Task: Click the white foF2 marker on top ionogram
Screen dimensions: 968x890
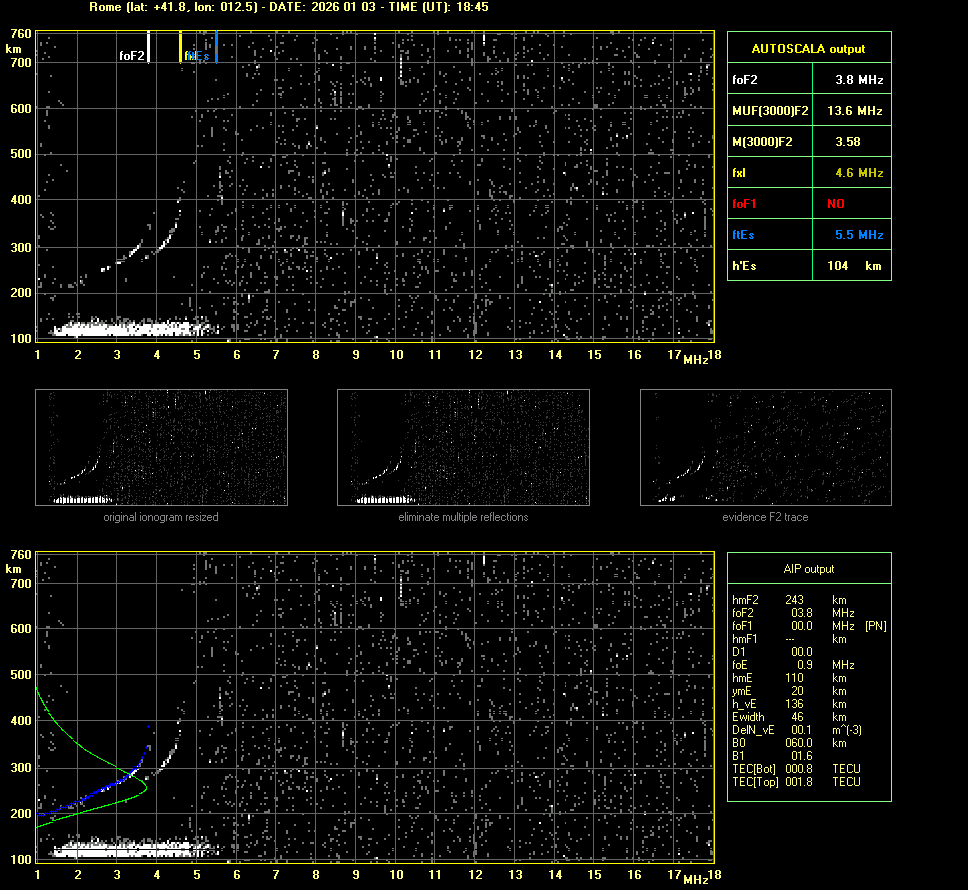Action: click(149, 47)
